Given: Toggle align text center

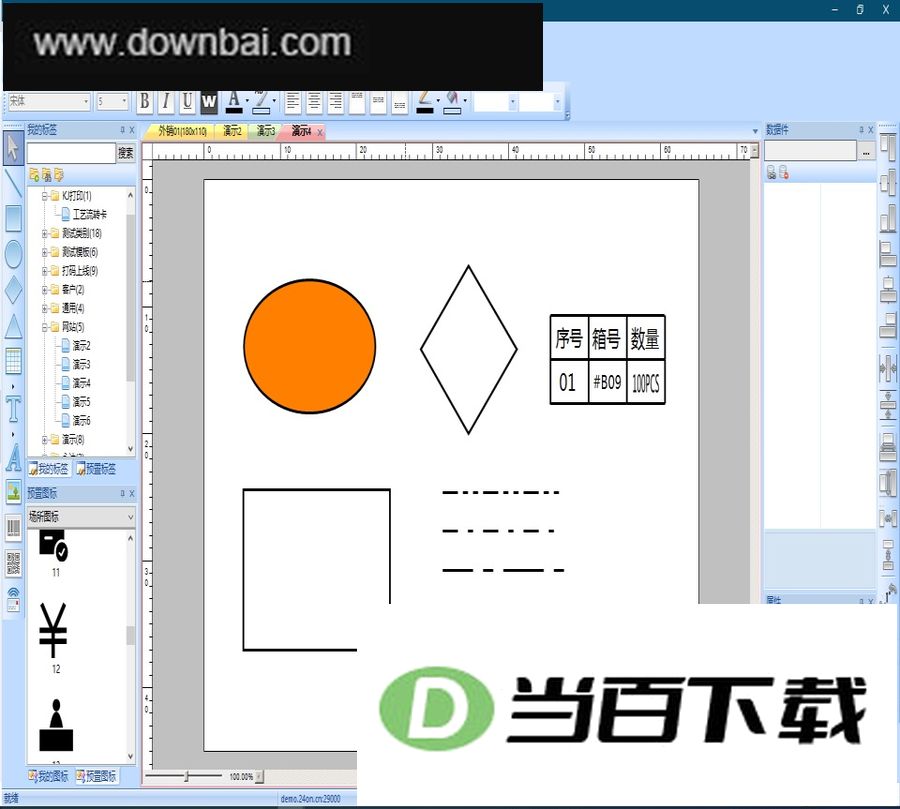Looking at the screenshot, I should pyautogui.click(x=314, y=102).
